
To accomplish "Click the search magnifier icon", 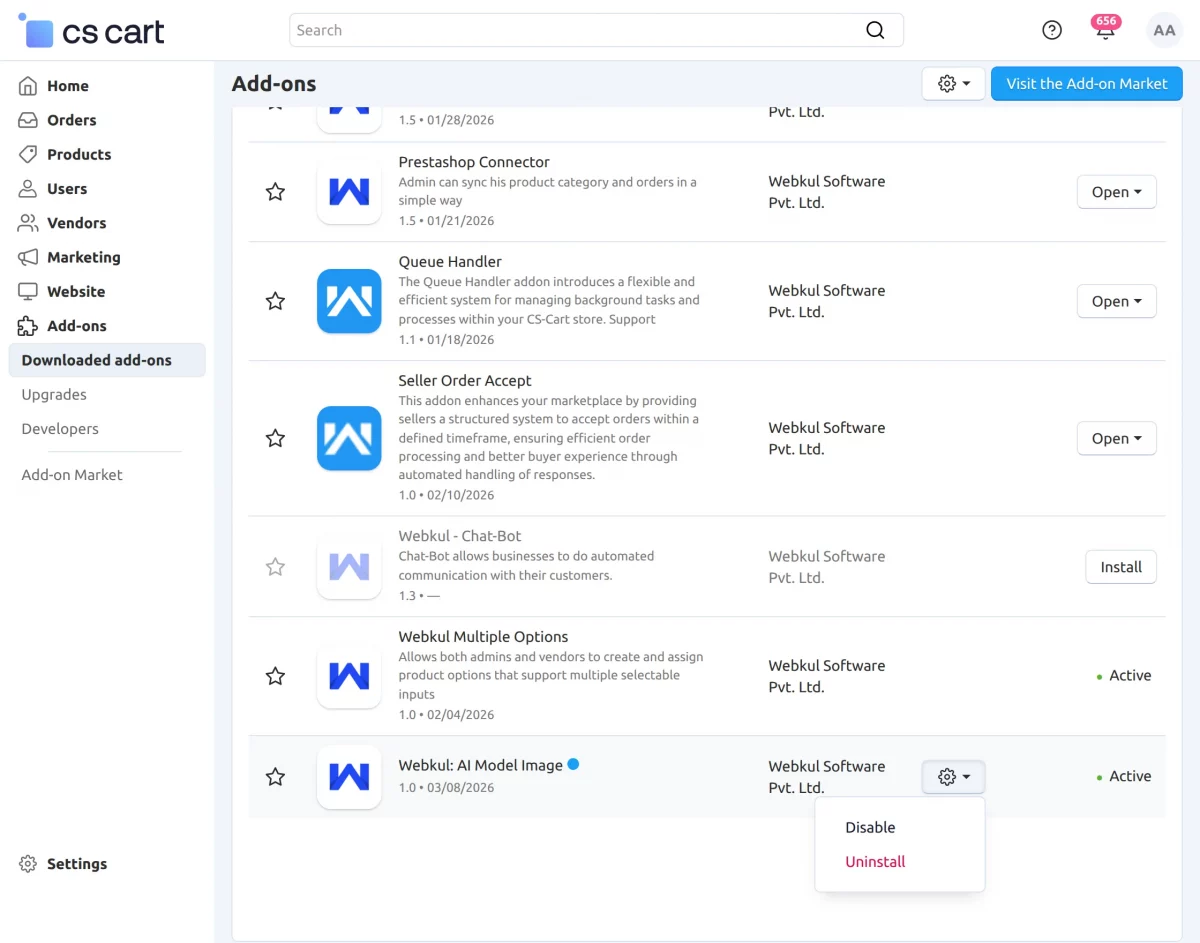I will click(x=875, y=30).
